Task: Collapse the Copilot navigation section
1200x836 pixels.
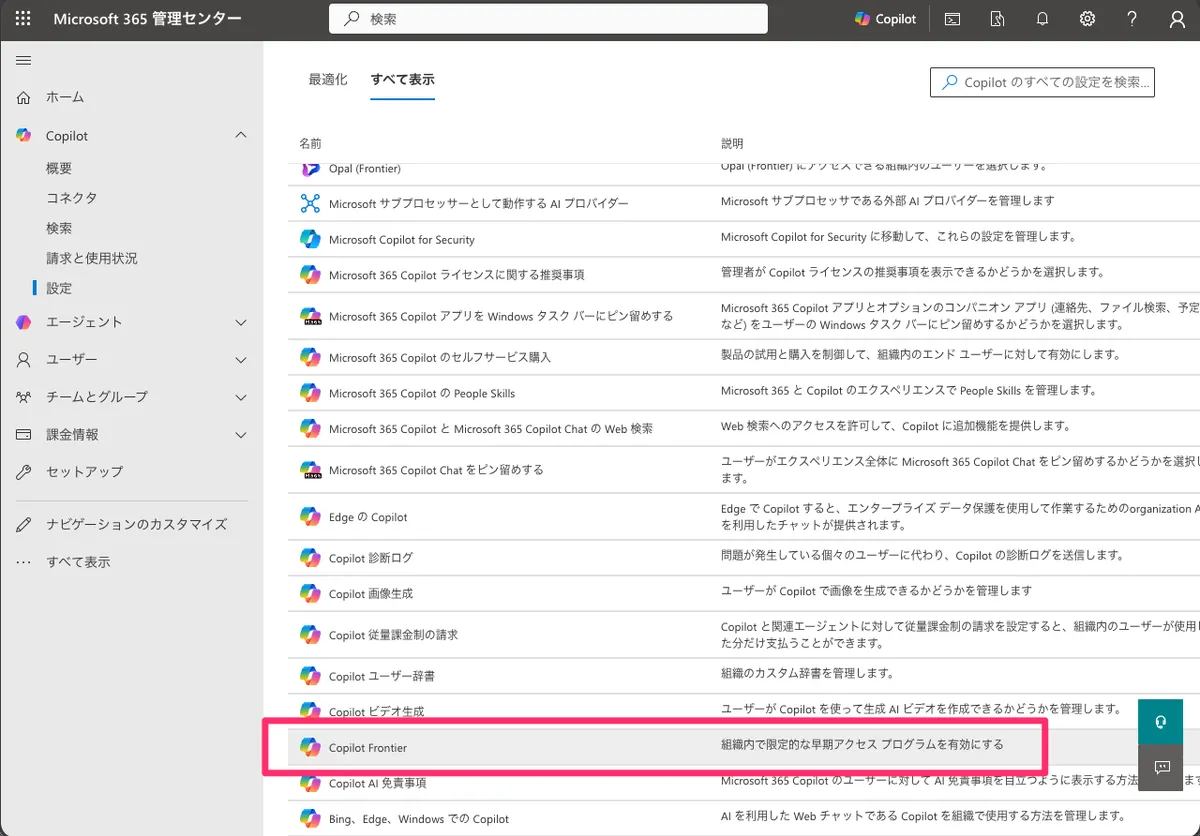Action: 240,135
